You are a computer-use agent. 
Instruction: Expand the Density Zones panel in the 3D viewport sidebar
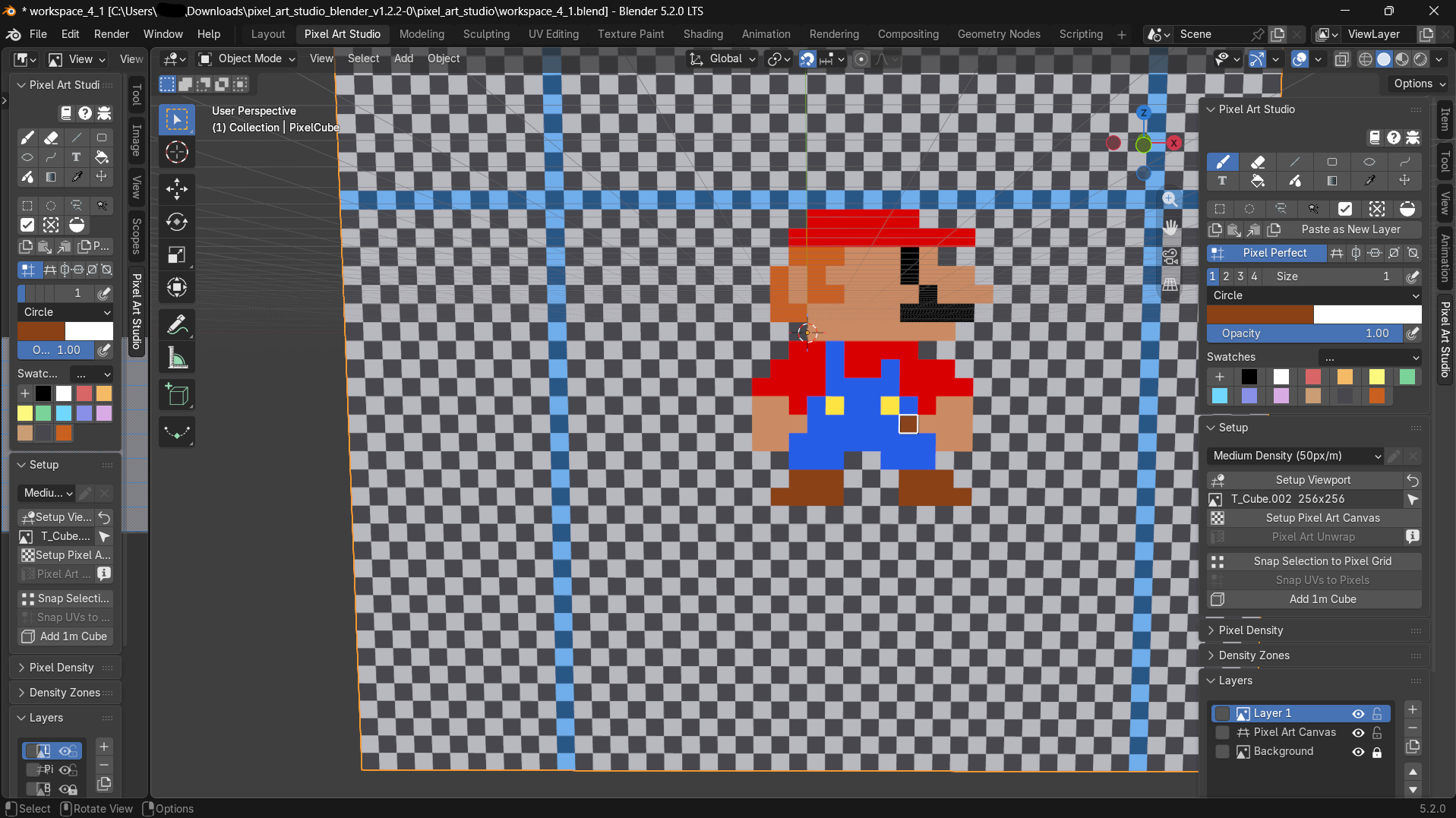tap(1253, 655)
